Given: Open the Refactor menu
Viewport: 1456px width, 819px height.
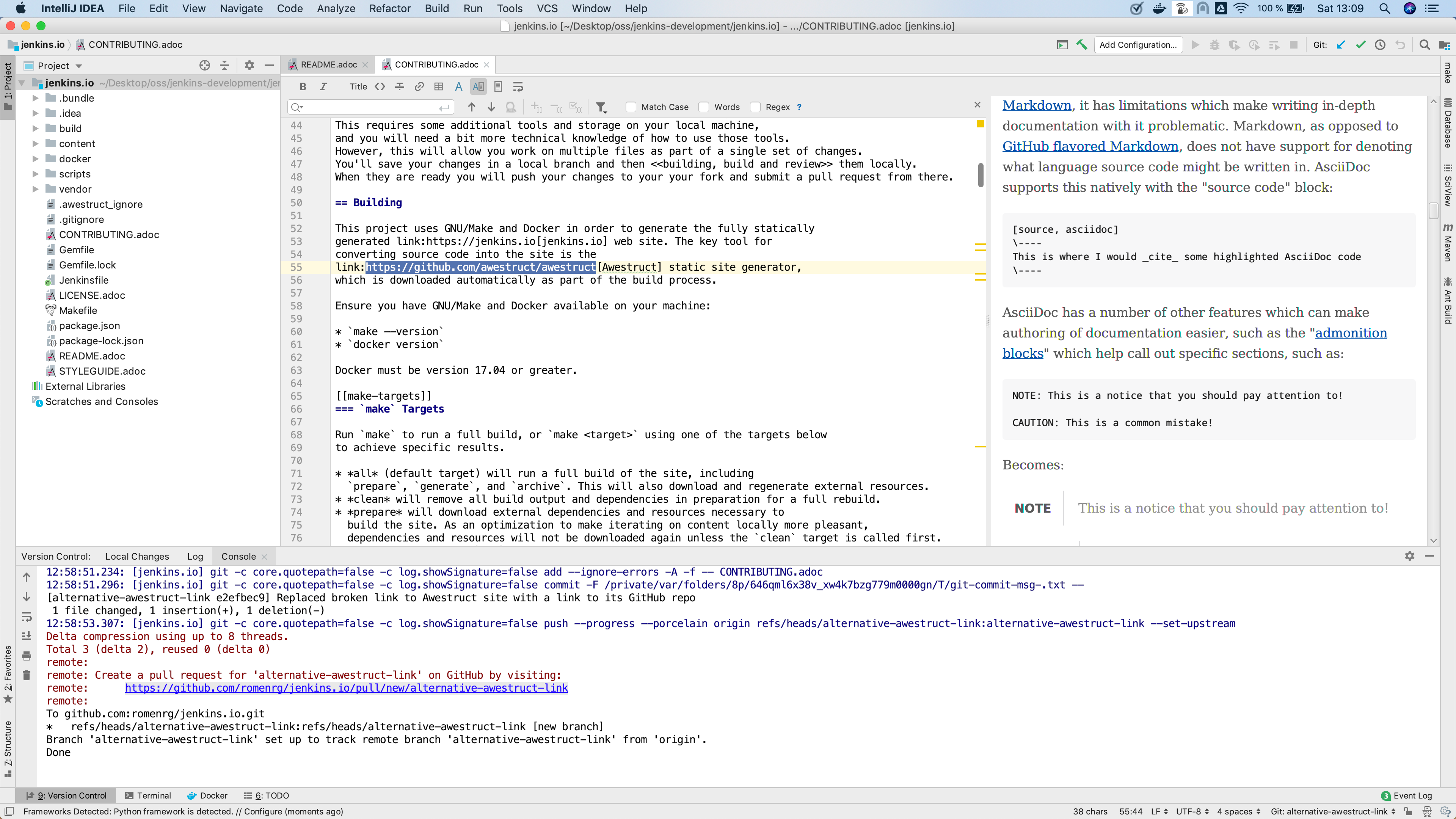Looking at the screenshot, I should tap(389, 8).
